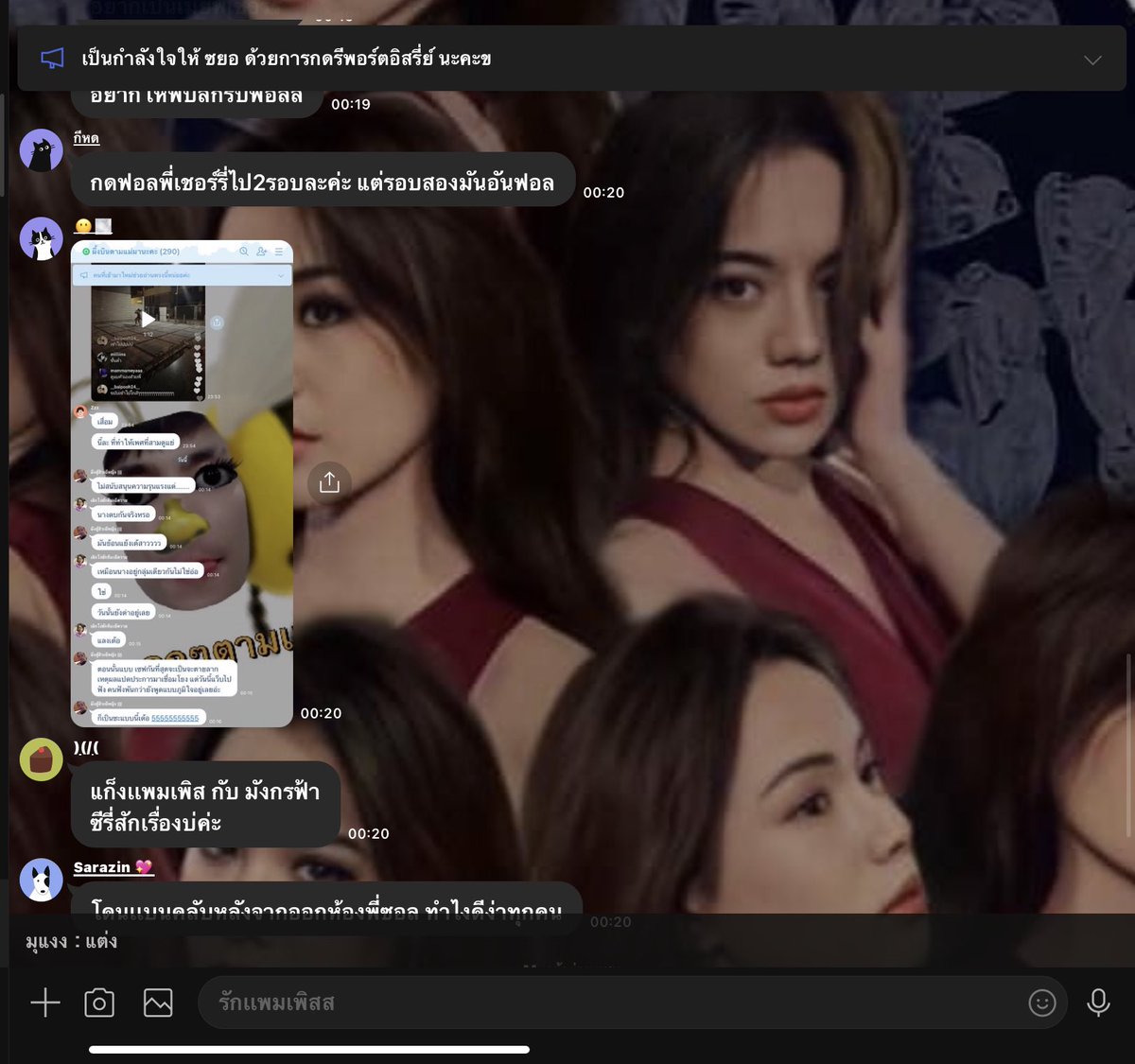Open the camera from input bar
The image size is (1135, 1064).
pyautogui.click(x=99, y=1003)
